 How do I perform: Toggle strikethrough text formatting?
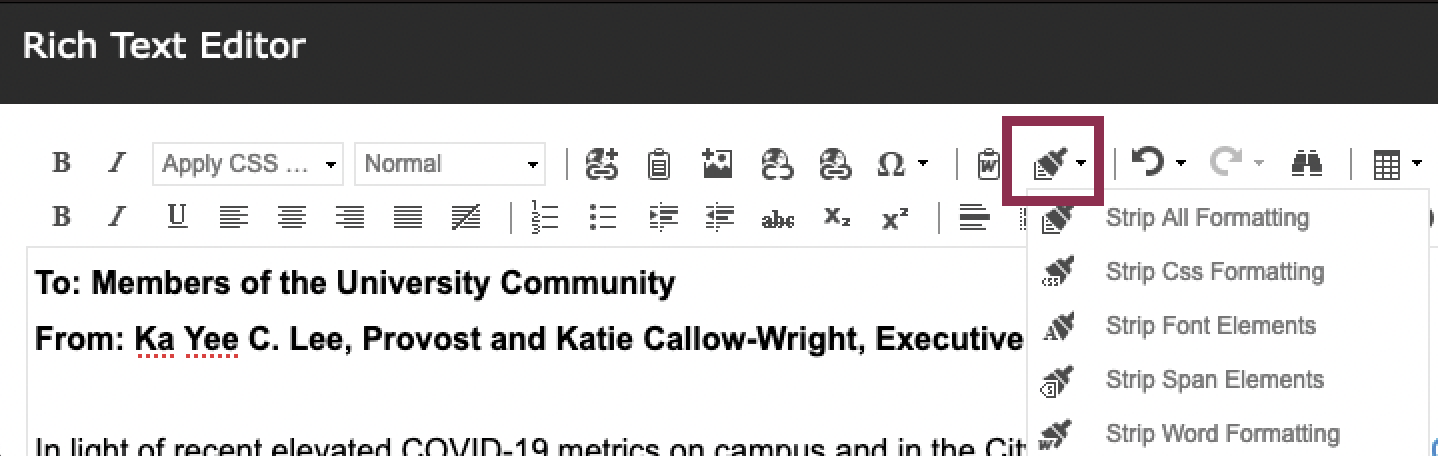tap(777, 218)
